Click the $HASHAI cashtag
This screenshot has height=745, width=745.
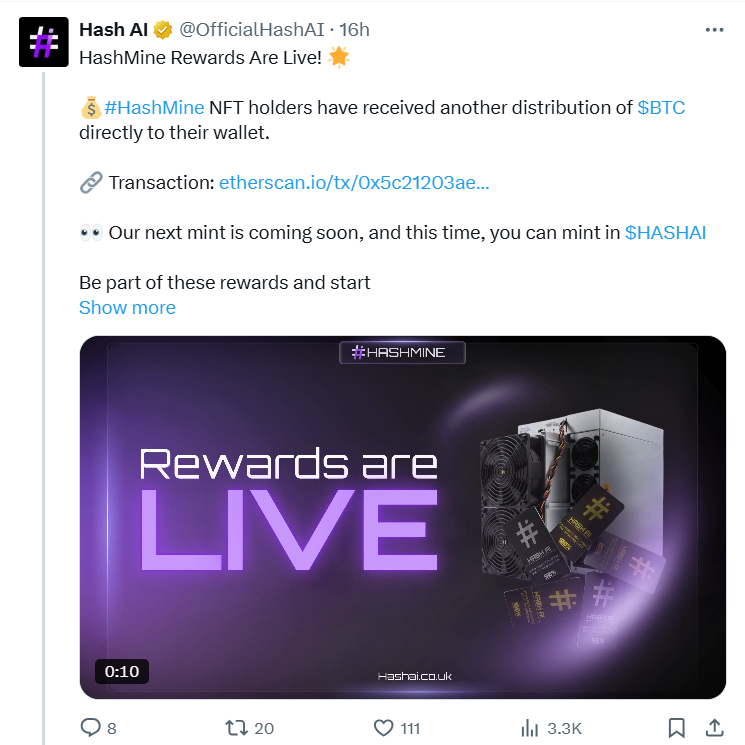(665, 233)
